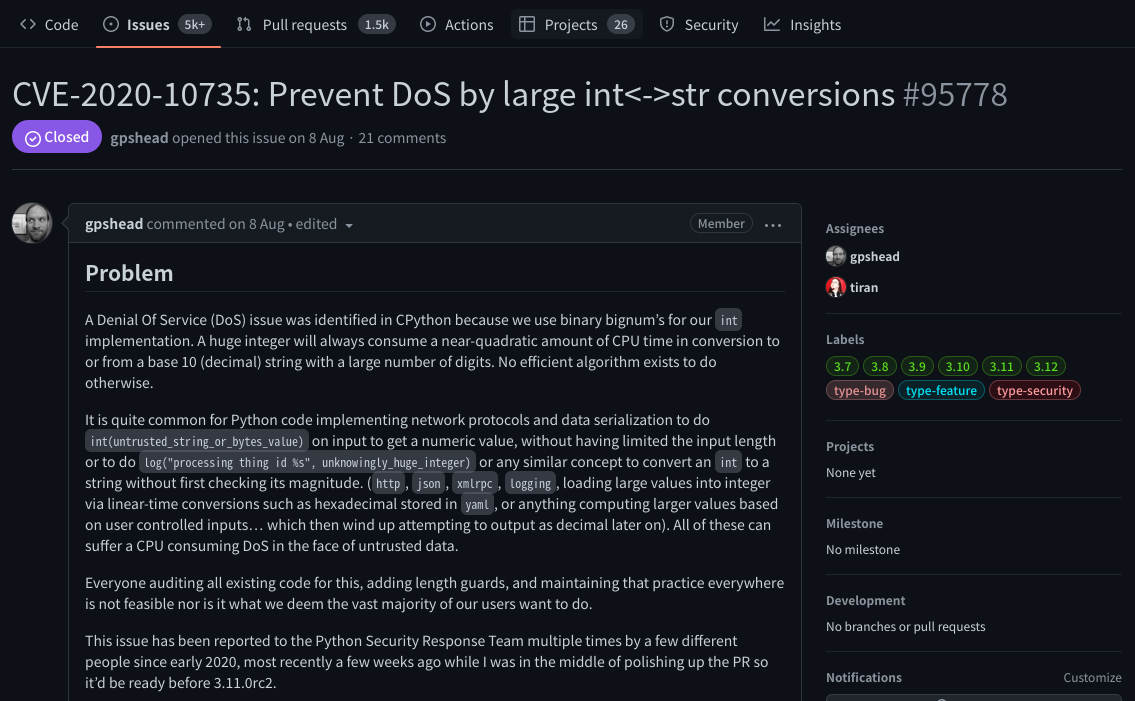Click the Development heading
This screenshot has width=1135, height=701.
click(x=866, y=600)
